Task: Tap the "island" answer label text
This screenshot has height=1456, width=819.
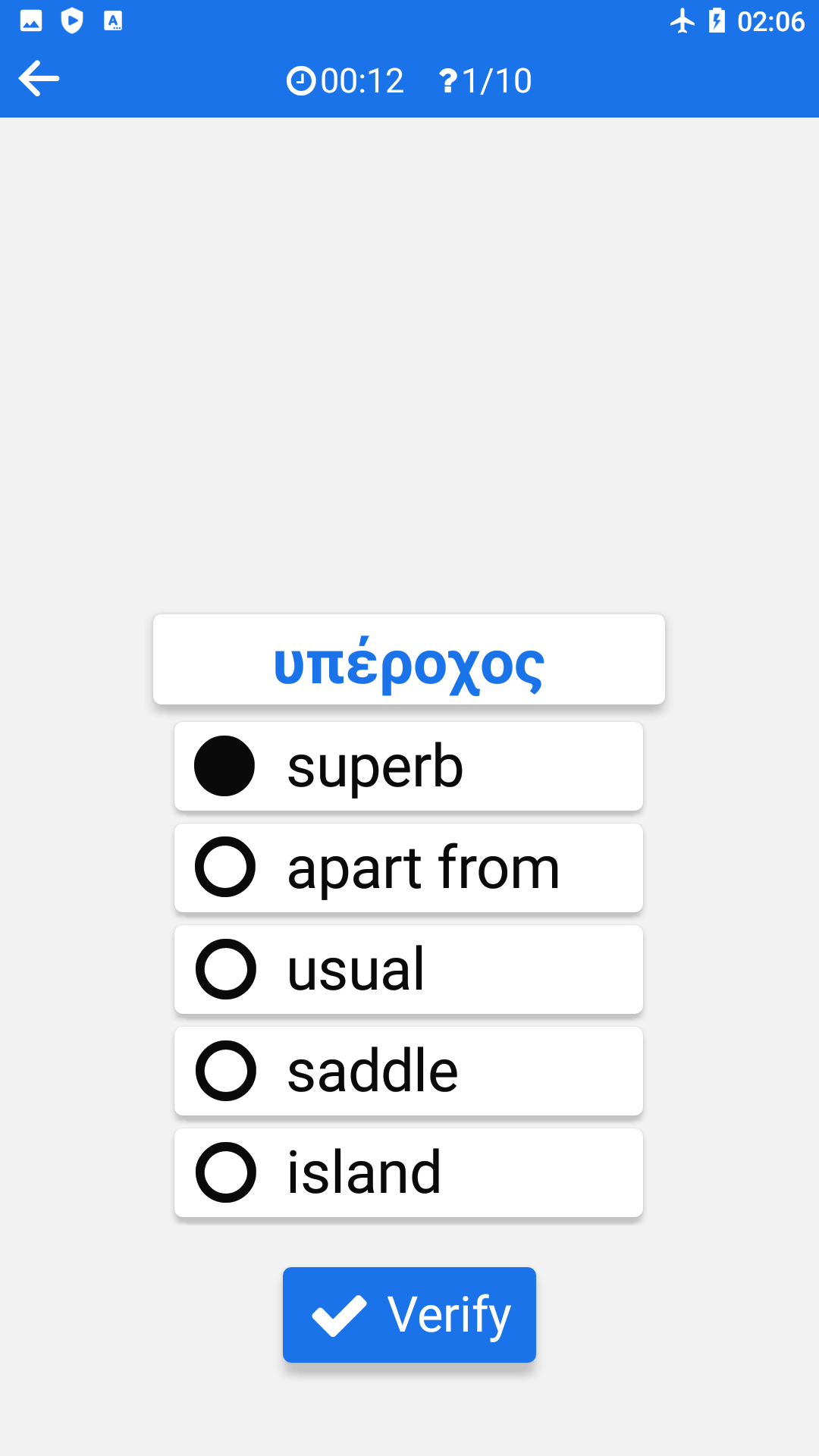Action: (x=364, y=1172)
